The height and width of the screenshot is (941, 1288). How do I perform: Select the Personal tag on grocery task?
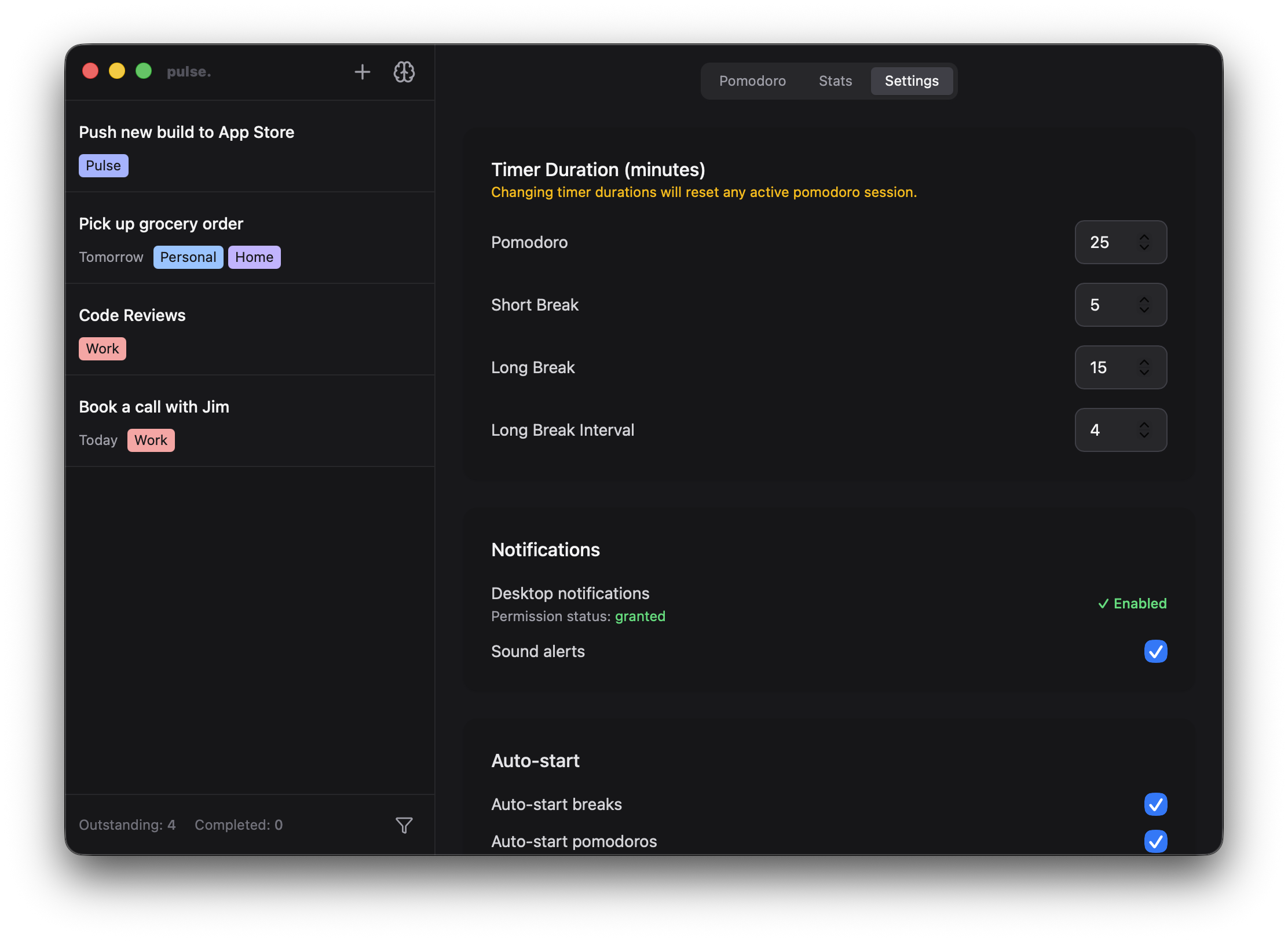point(188,257)
